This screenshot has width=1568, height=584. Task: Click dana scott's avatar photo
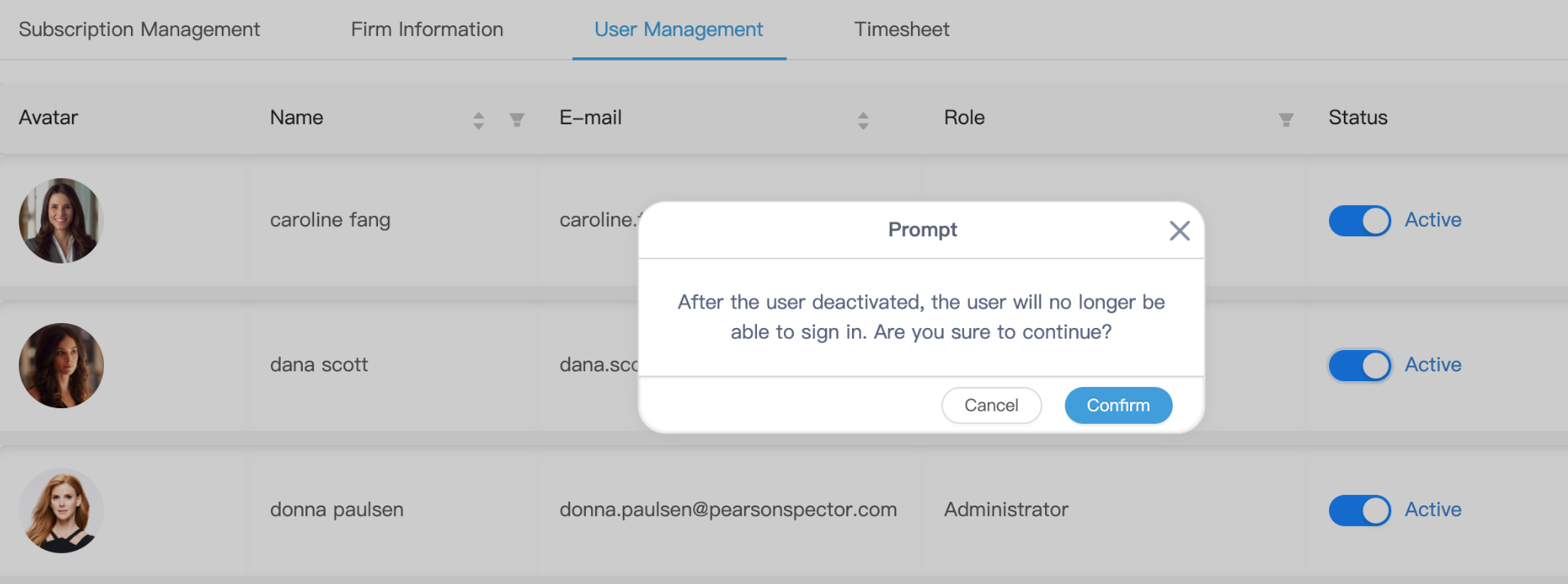point(61,366)
